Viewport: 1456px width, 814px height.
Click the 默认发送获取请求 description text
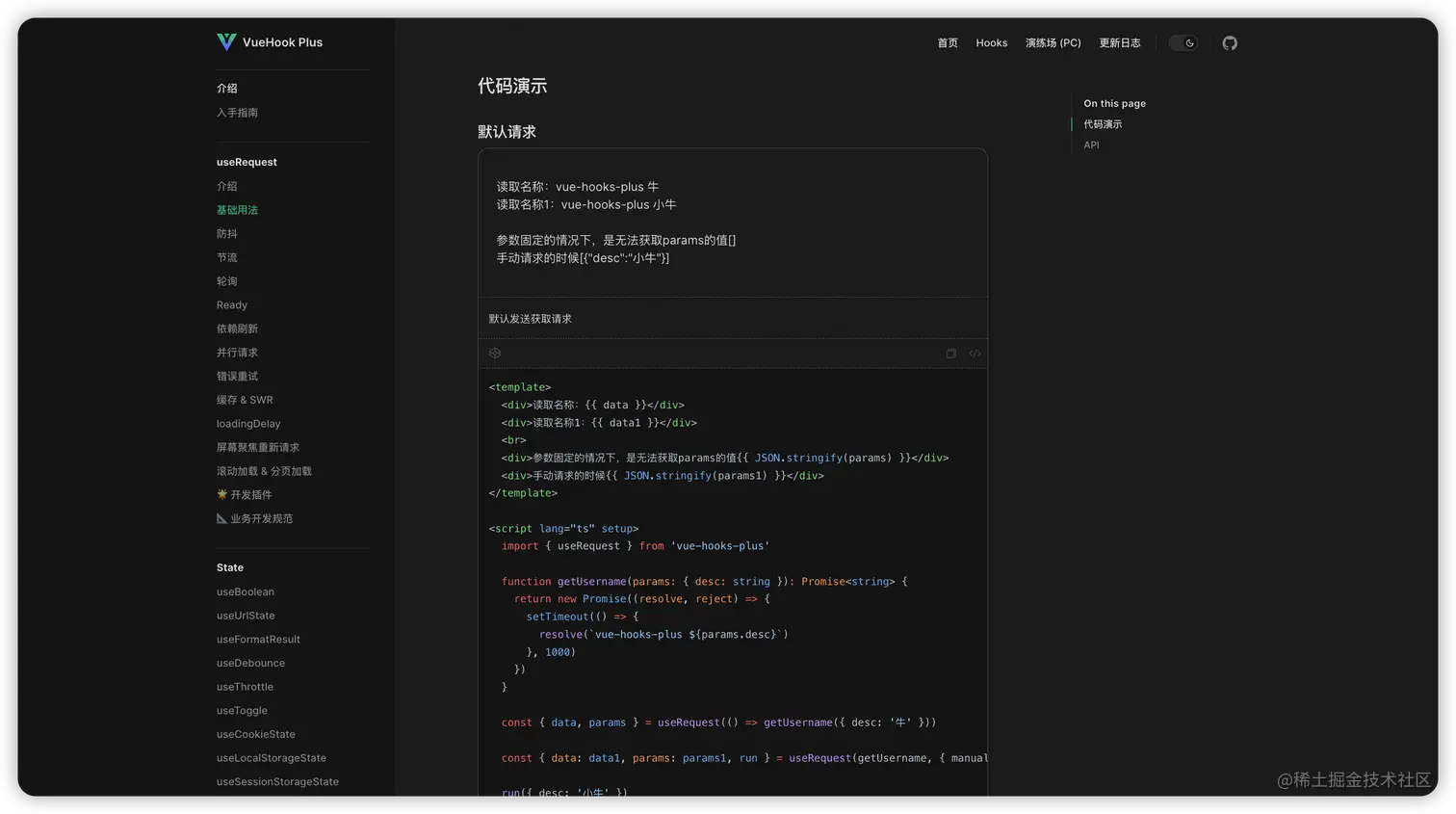tap(530, 319)
